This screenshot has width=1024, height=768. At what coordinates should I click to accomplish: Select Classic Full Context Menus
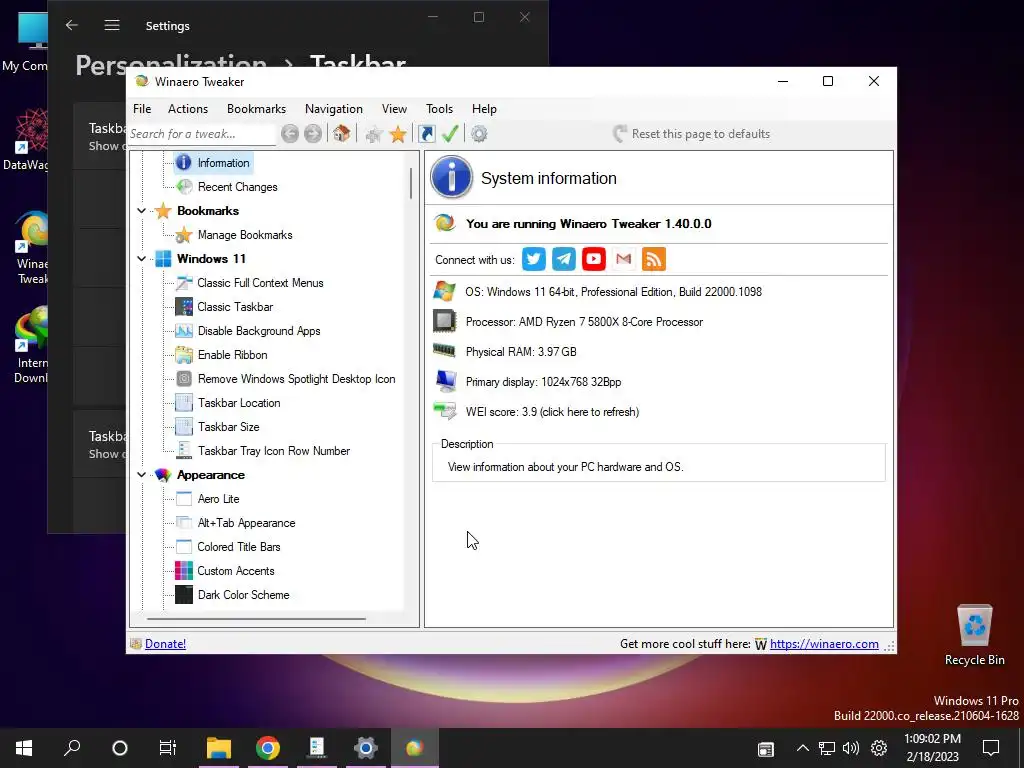(x=260, y=283)
